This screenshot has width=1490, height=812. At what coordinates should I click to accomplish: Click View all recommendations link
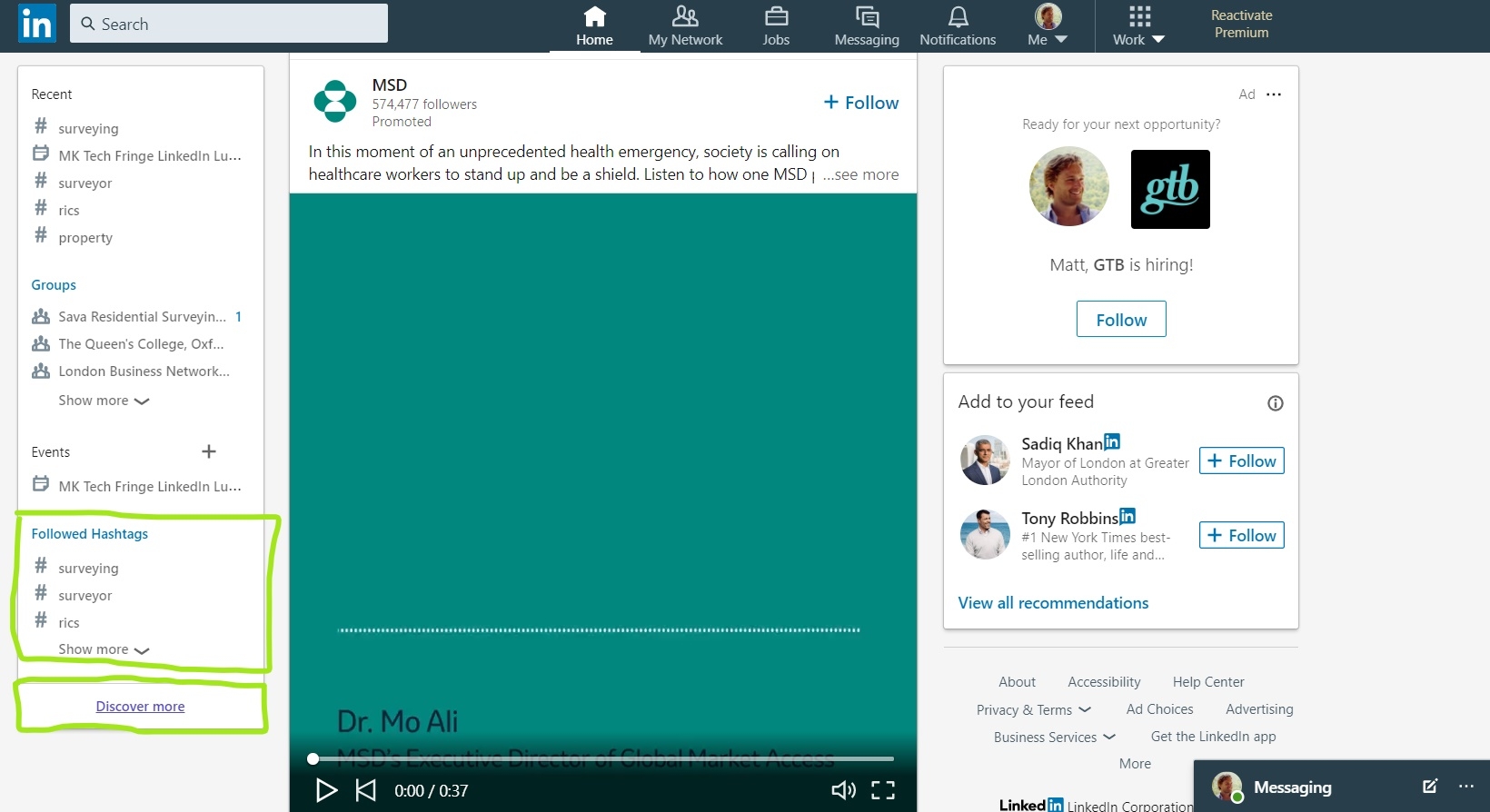(1053, 603)
